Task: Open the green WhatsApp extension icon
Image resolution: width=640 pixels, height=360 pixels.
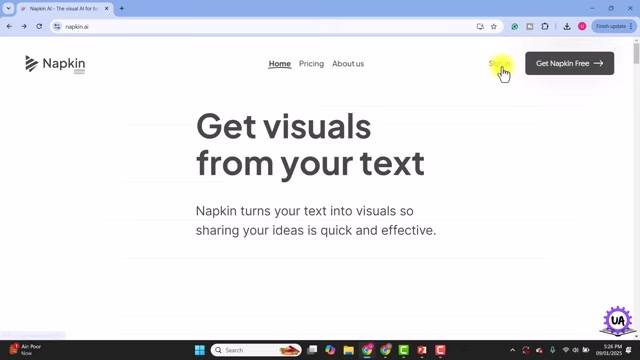Action: click(x=515, y=27)
